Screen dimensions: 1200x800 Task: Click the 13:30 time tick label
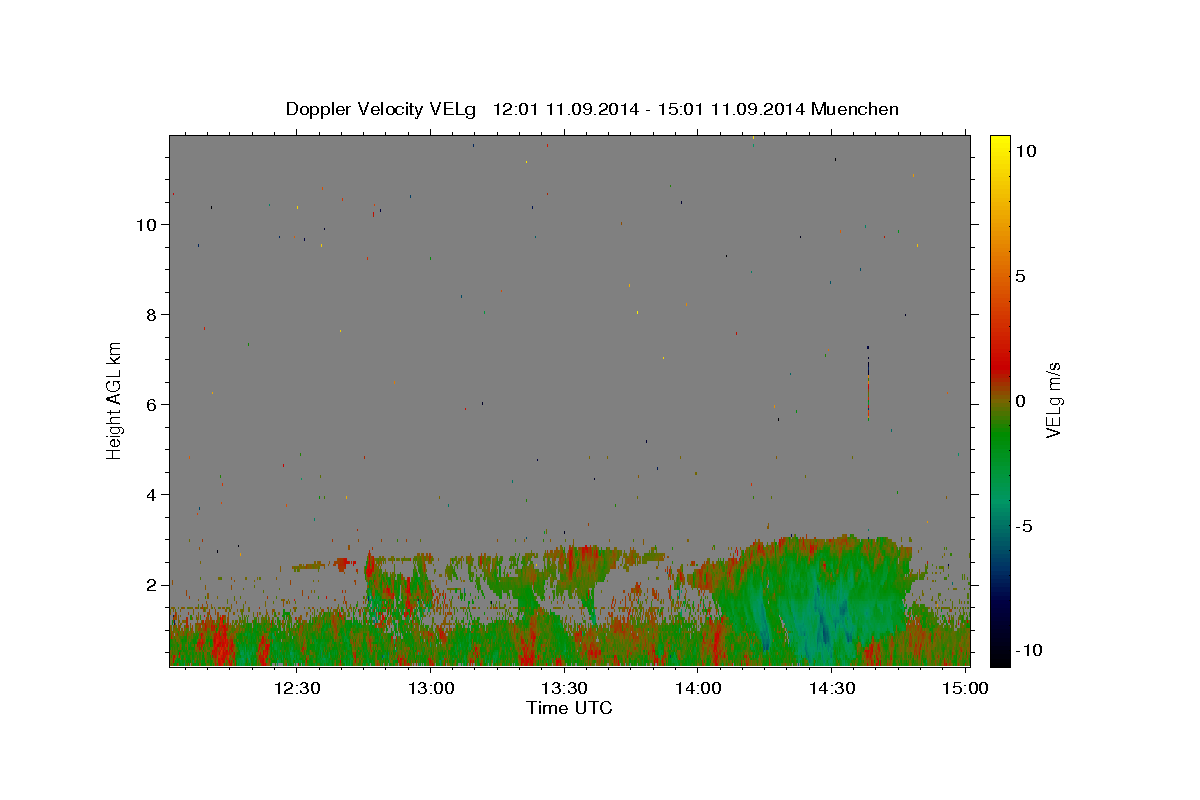click(564, 688)
